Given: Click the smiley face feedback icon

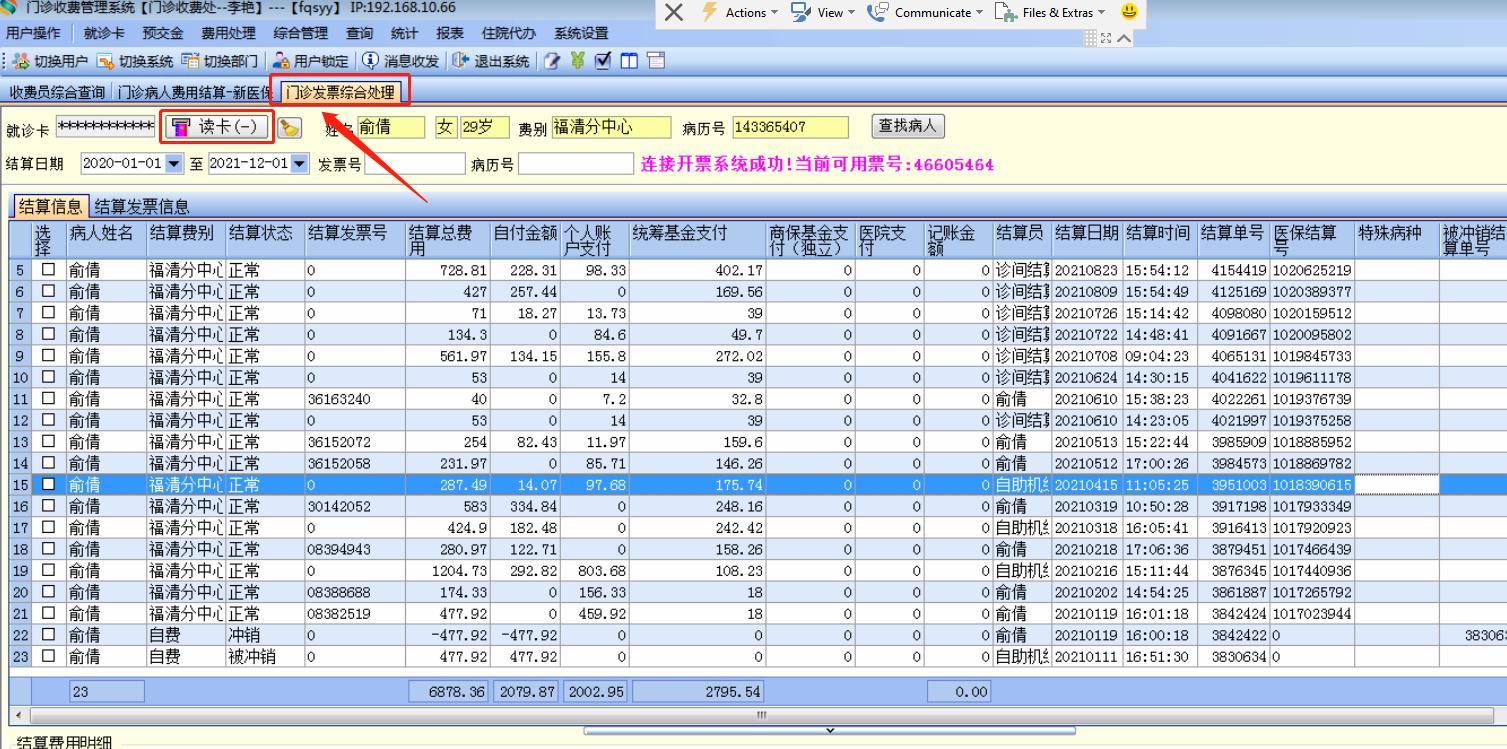Looking at the screenshot, I should click(1129, 13).
